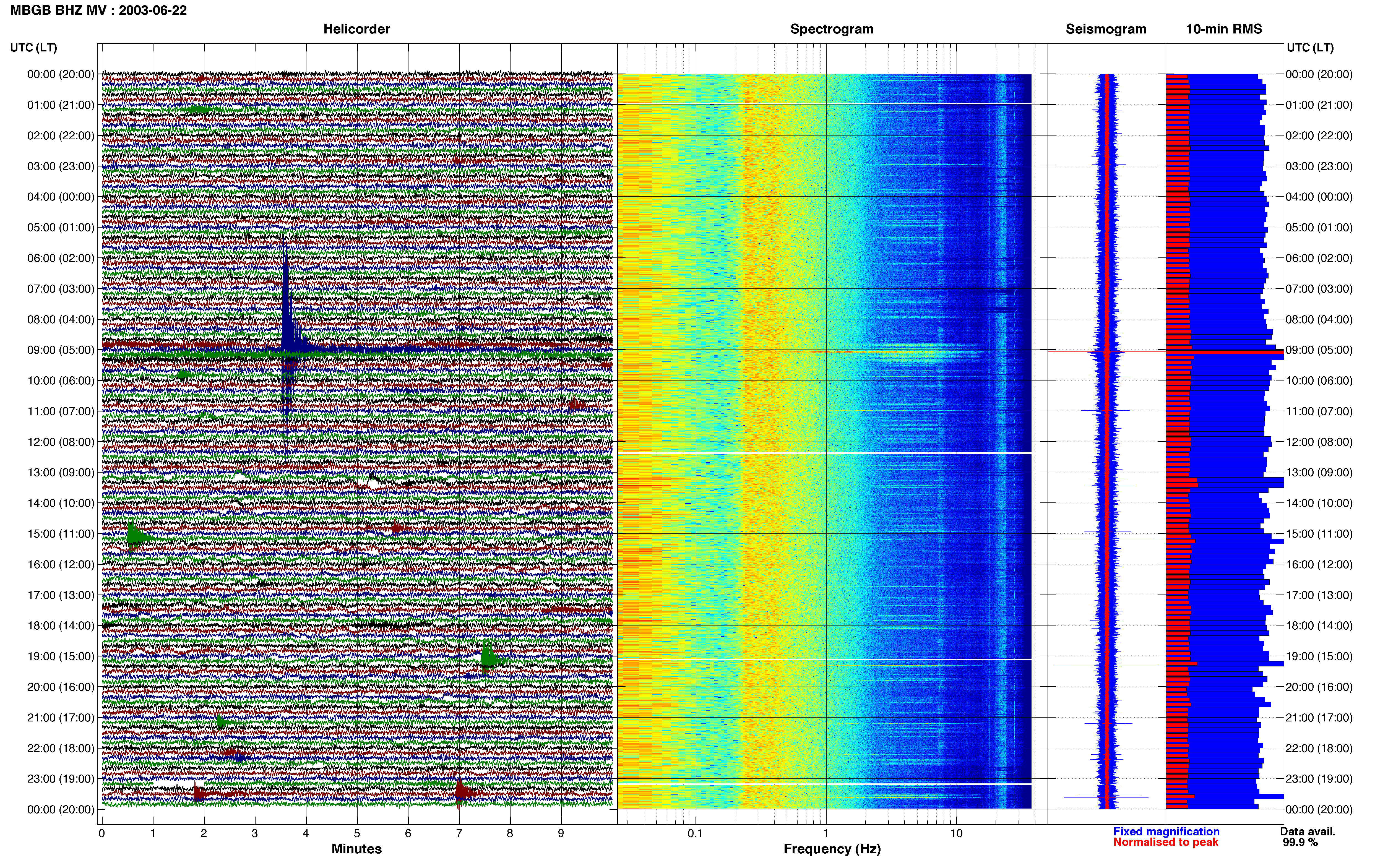The width and height of the screenshot is (1388, 868).
Task: Click the minute 5 tick label
Action: pos(357,833)
